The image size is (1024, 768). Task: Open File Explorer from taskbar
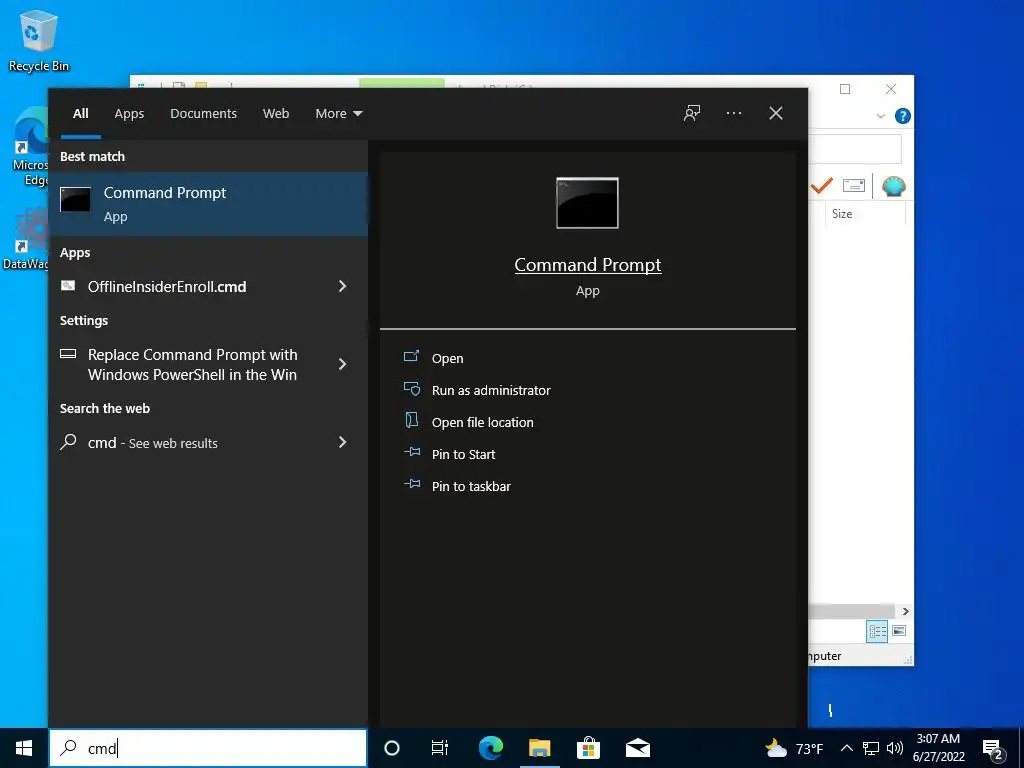pos(539,748)
